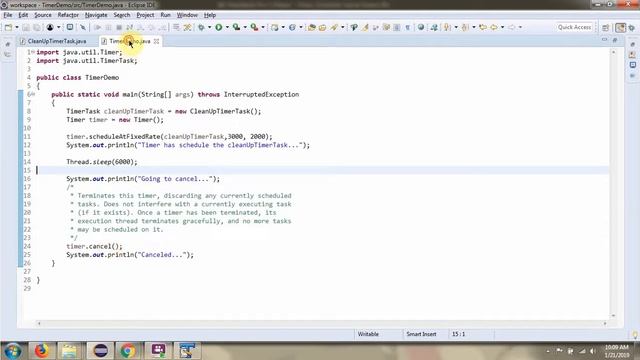The image size is (640, 360).
Task: Open the Windows Start button
Action: (x=13, y=351)
